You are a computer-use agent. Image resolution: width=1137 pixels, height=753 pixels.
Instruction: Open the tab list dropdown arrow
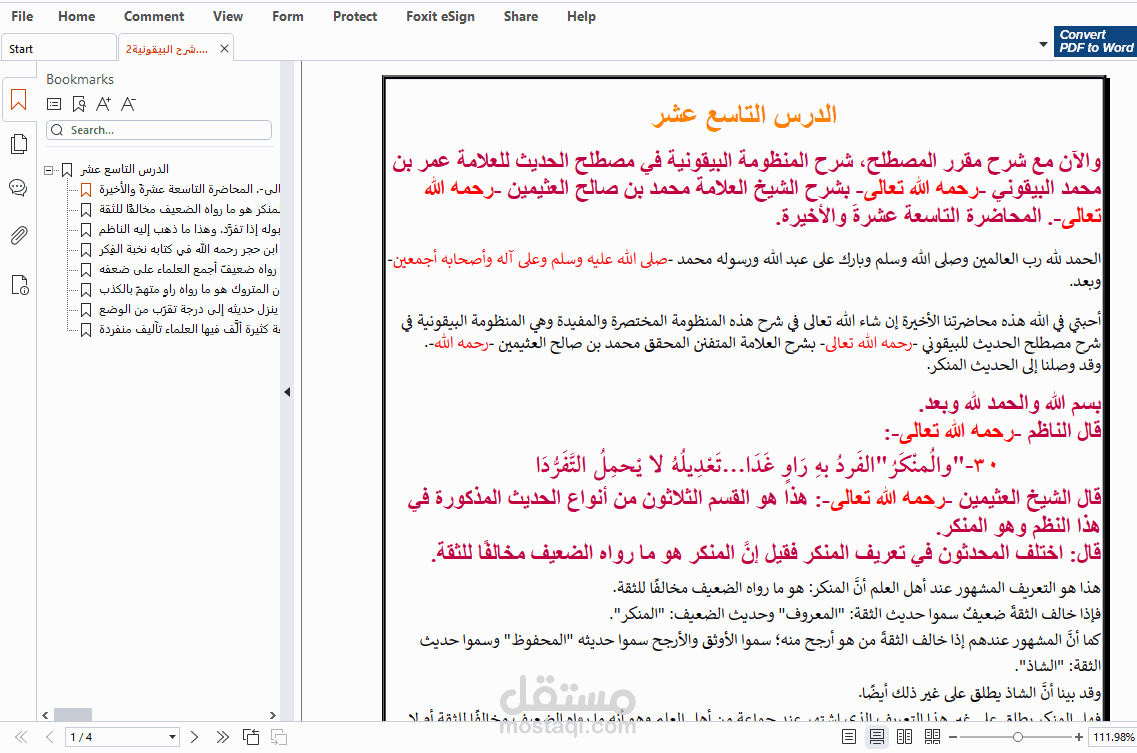tap(1043, 45)
